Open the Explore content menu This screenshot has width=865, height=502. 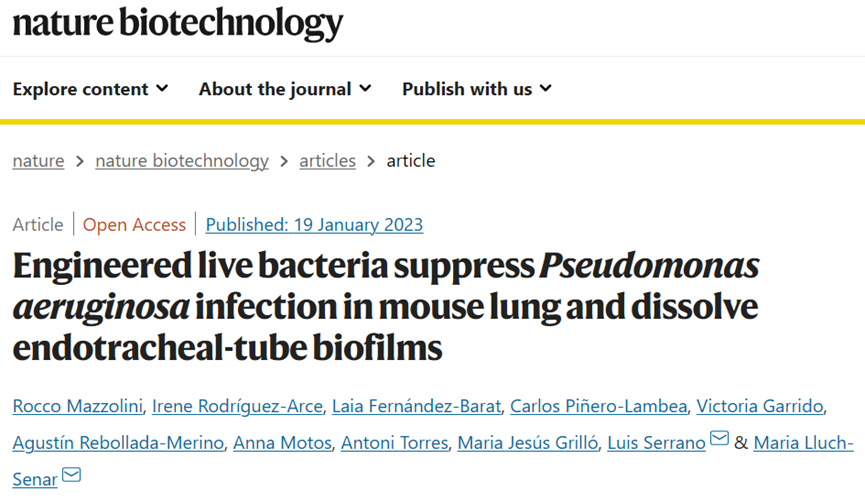pos(90,89)
